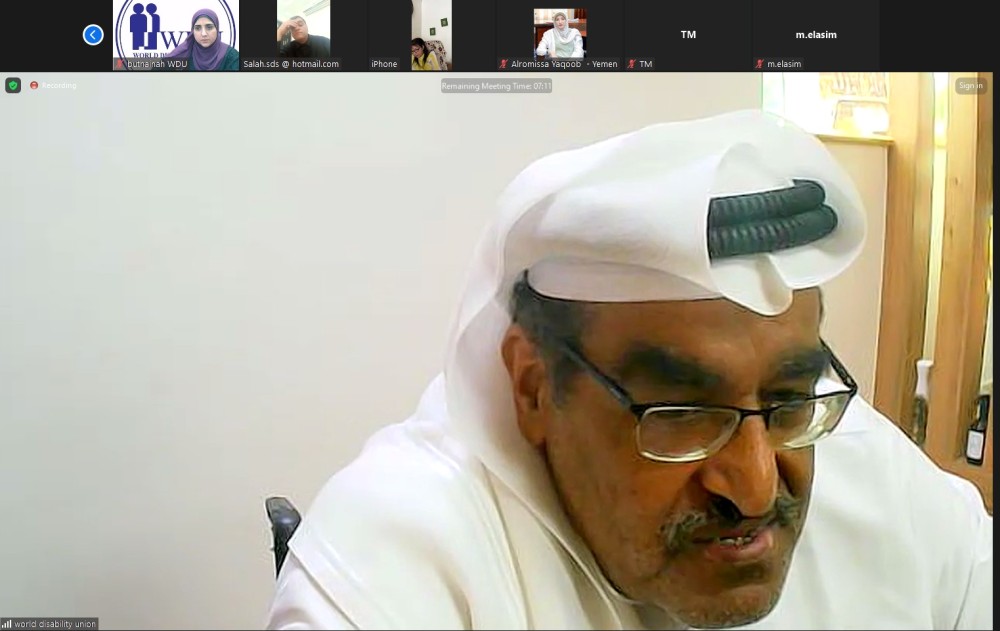The image size is (1000, 631).
Task: Click the iPhone name label
Action: click(384, 64)
